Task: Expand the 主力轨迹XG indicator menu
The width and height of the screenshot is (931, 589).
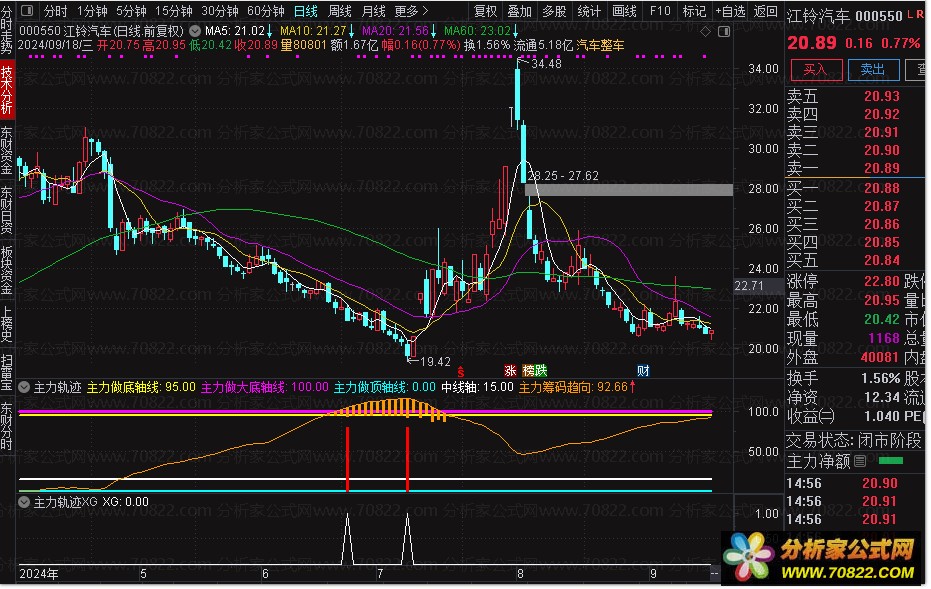Action: point(24,502)
